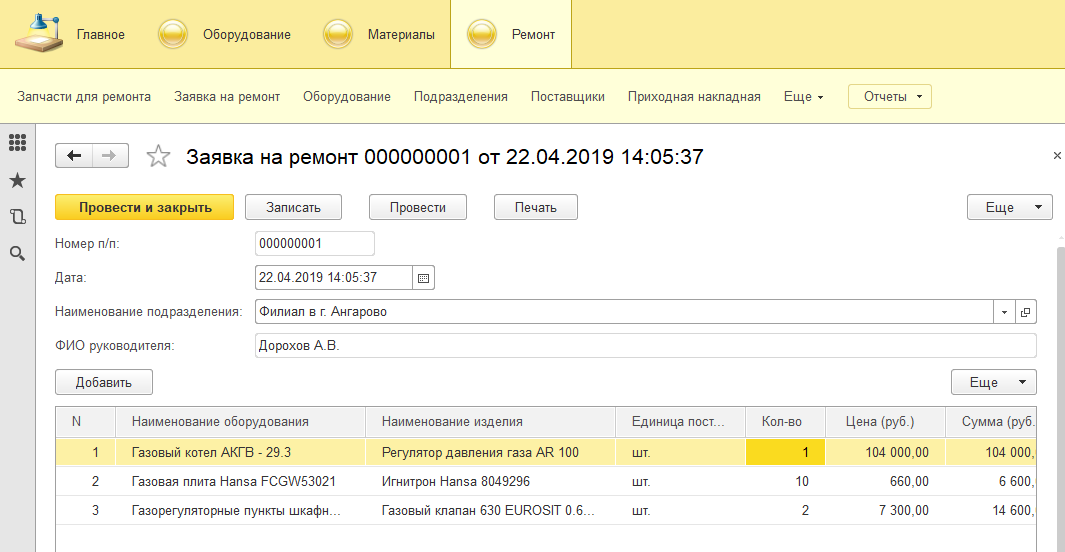1065x552 pixels.
Task: Switch to the Оборудование section tab
Action: pos(225,35)
